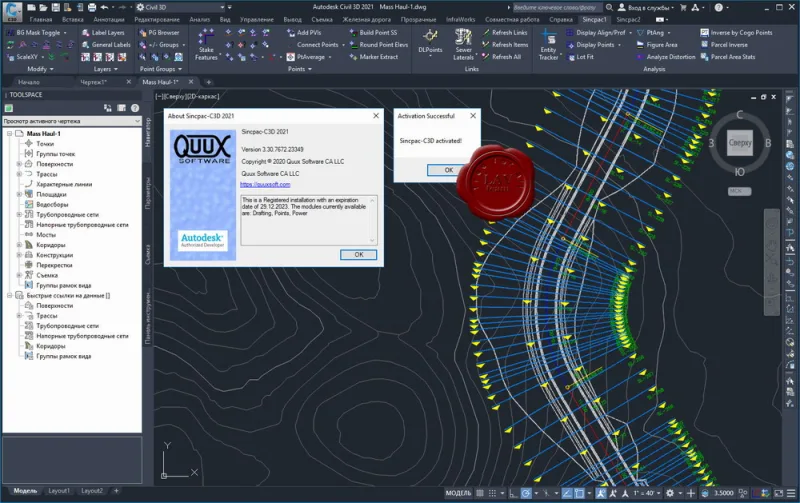Toggle drawing grid display in status bar
This screenshot has height=503, width=800.
point(480,493)
